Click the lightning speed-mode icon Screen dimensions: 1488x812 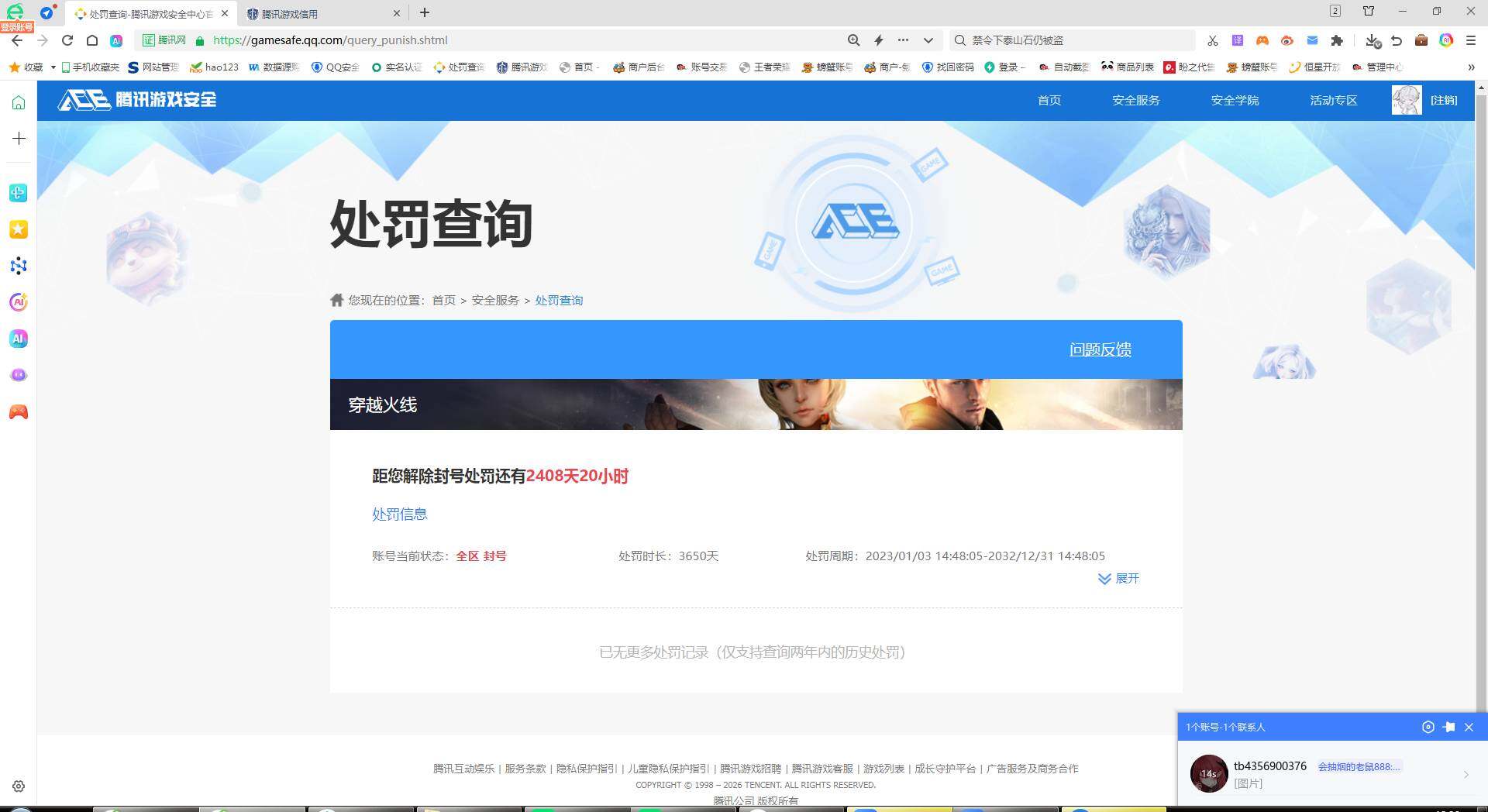[x=879, y=40]
